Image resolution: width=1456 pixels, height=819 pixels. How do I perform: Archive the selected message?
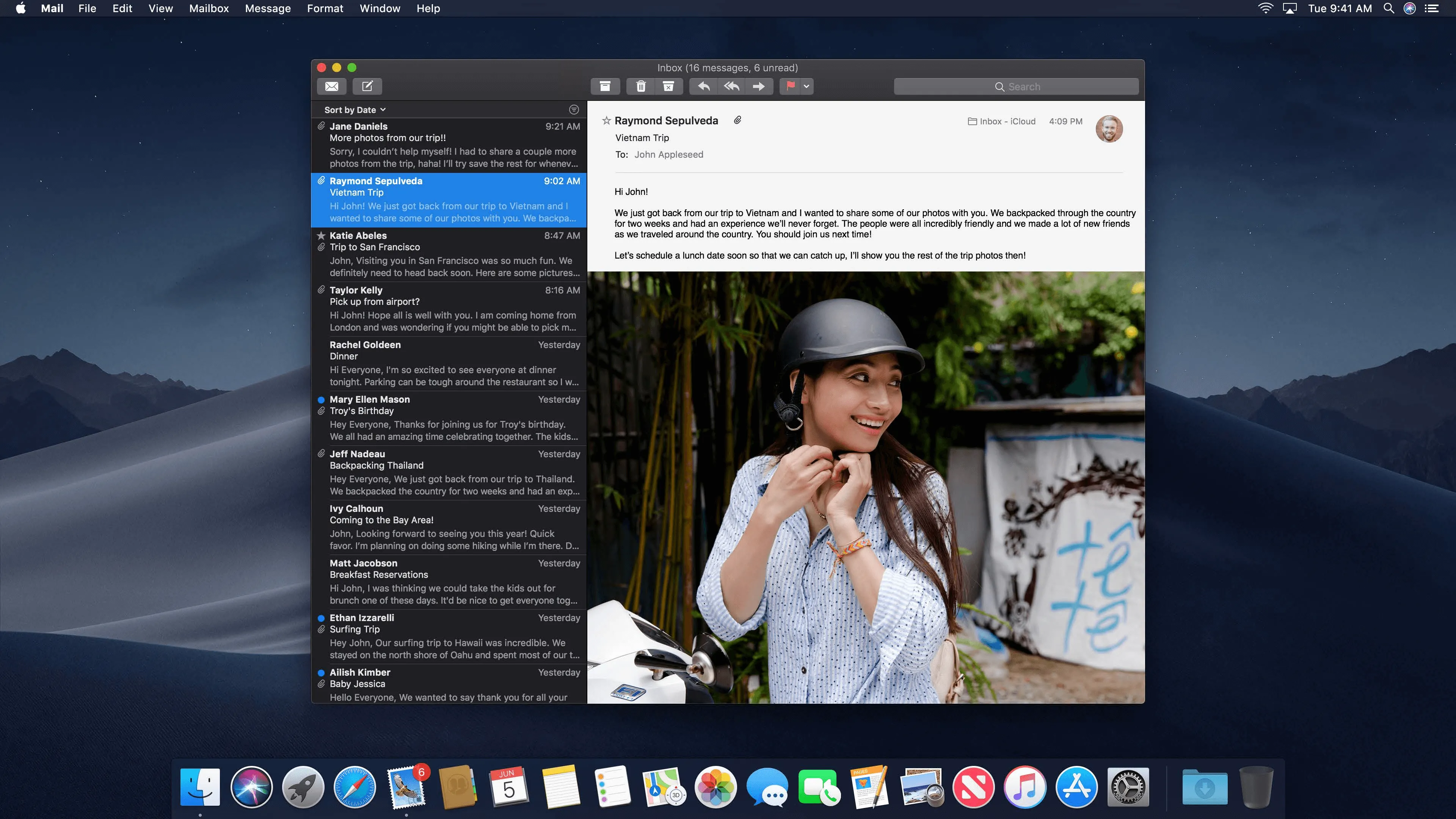(605, 86)
